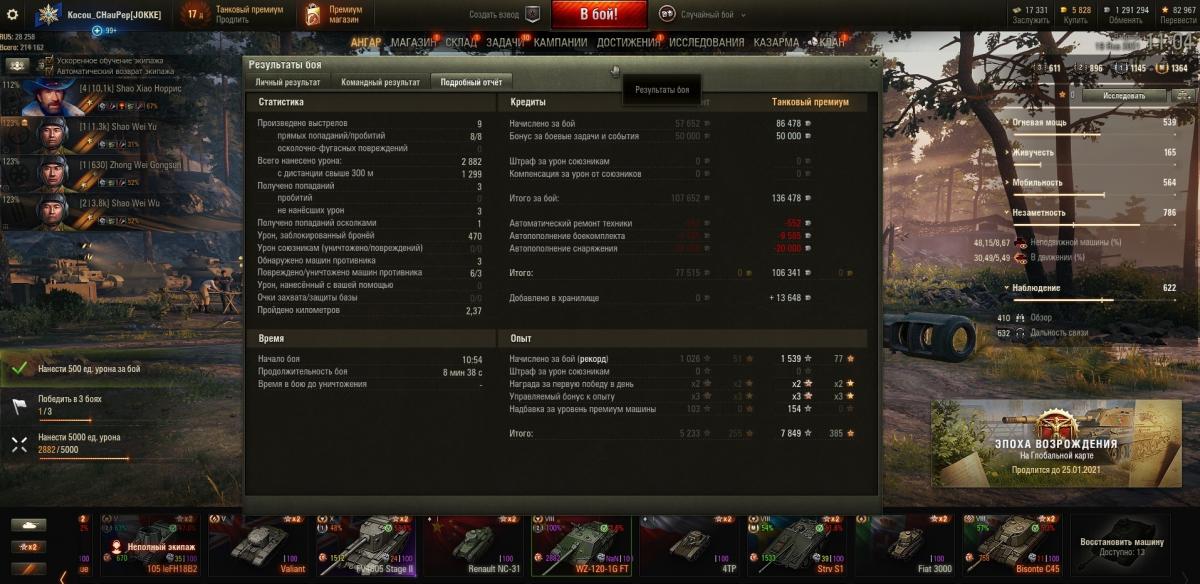The image size is (1200, 584).
Task: Click the Исследовать button
Action: click(1125, 96)
